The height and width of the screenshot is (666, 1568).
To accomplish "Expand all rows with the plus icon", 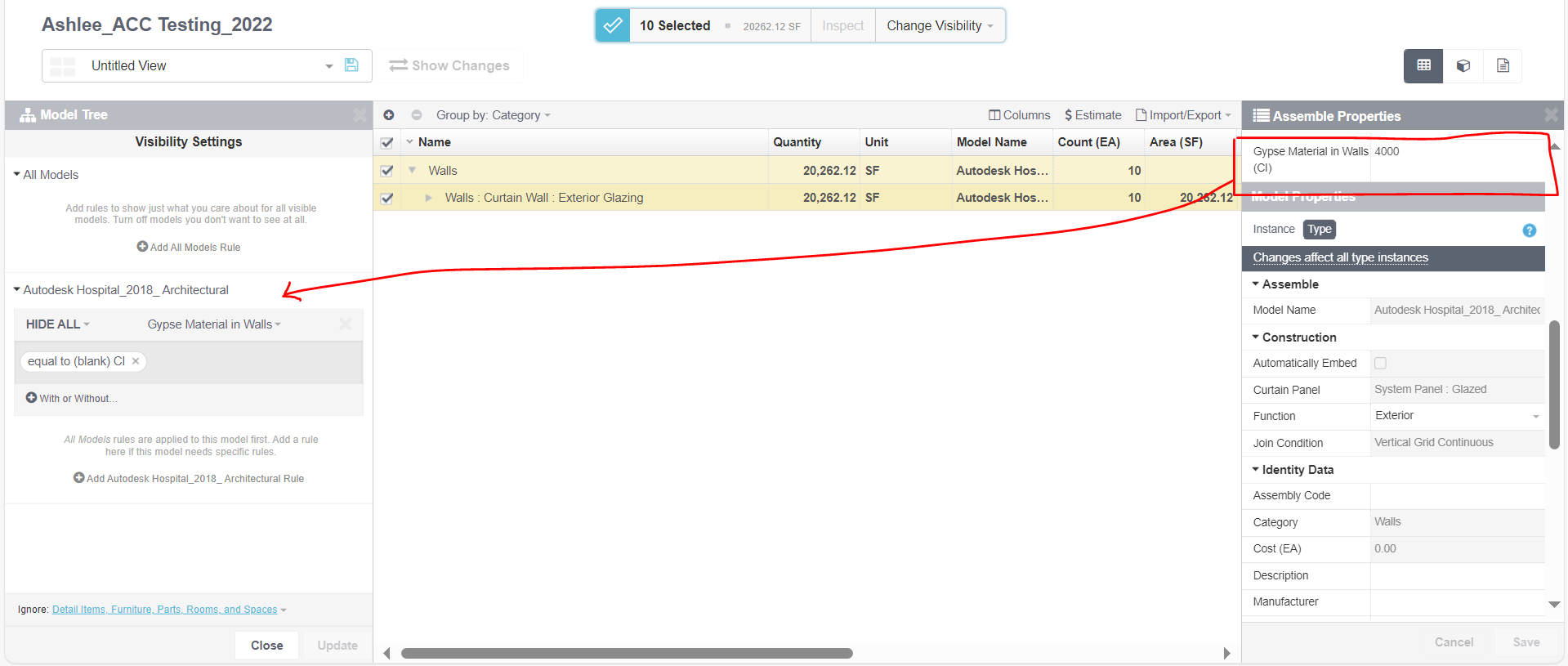I will (x=389, y=115).
